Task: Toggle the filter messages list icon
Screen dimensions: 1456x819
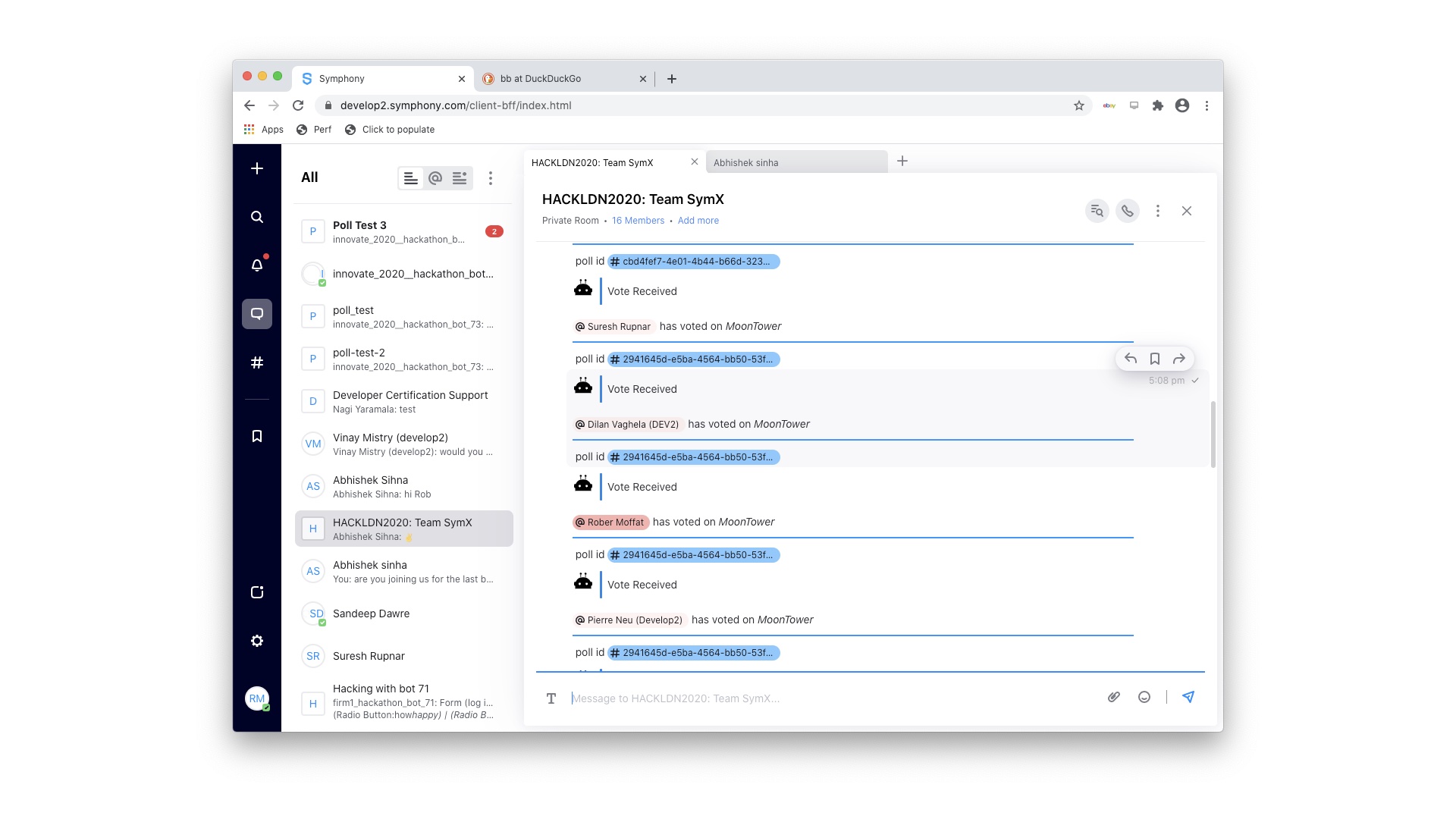Action: (459, 178)
